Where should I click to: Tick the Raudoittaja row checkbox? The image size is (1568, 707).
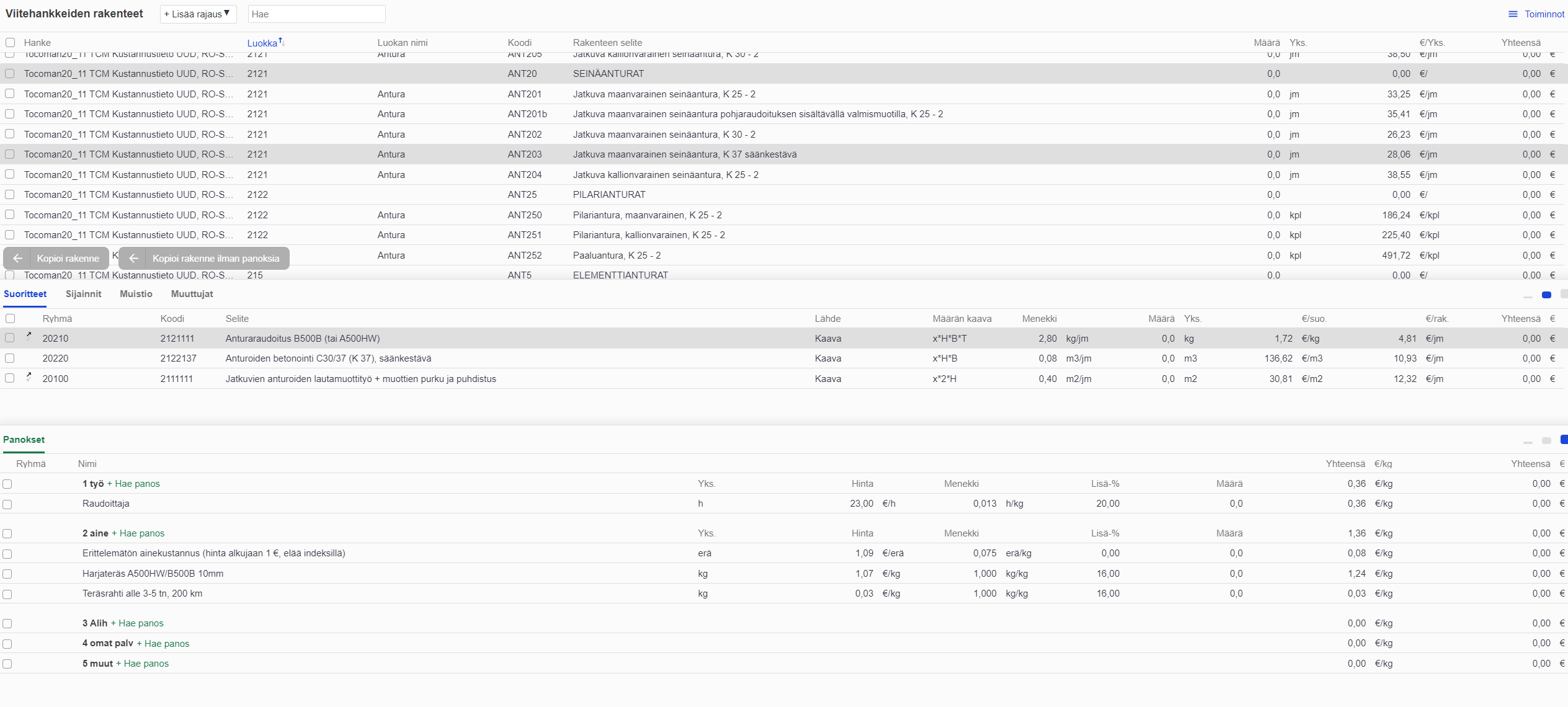point(7,504)
